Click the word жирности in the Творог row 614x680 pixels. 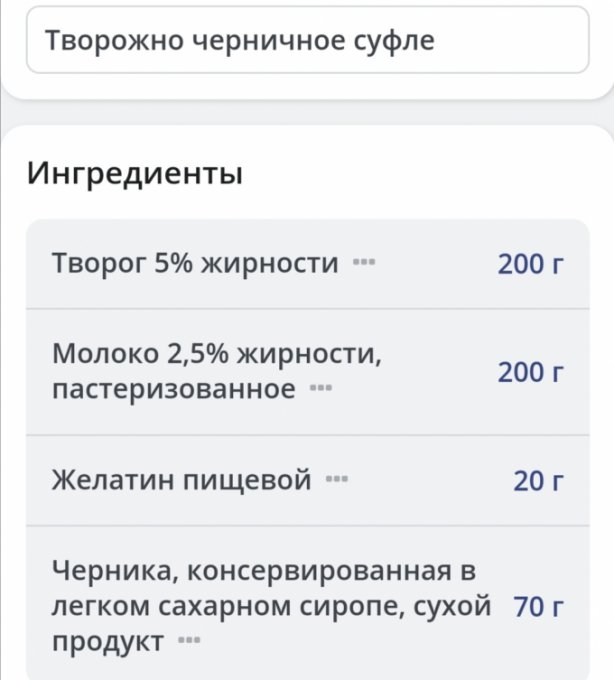270,264
